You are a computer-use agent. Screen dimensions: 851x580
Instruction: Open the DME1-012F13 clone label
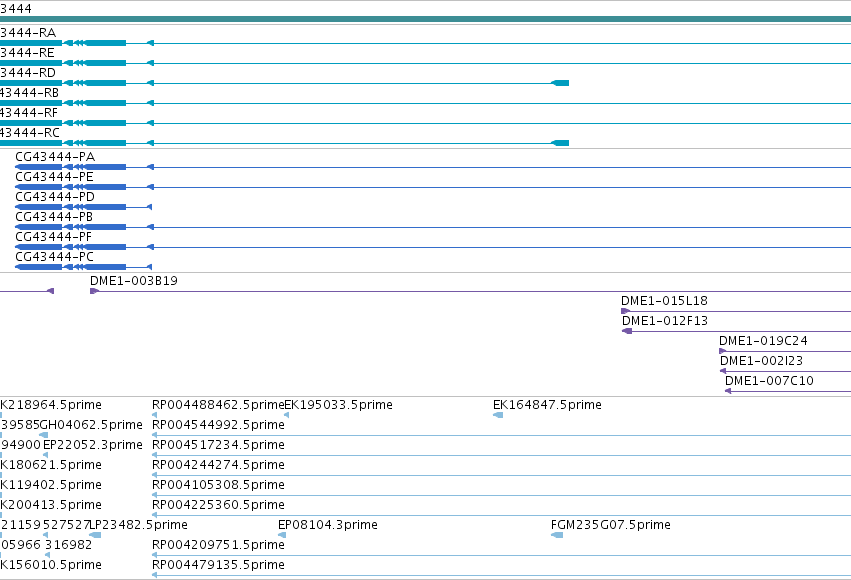pos(665,321)
